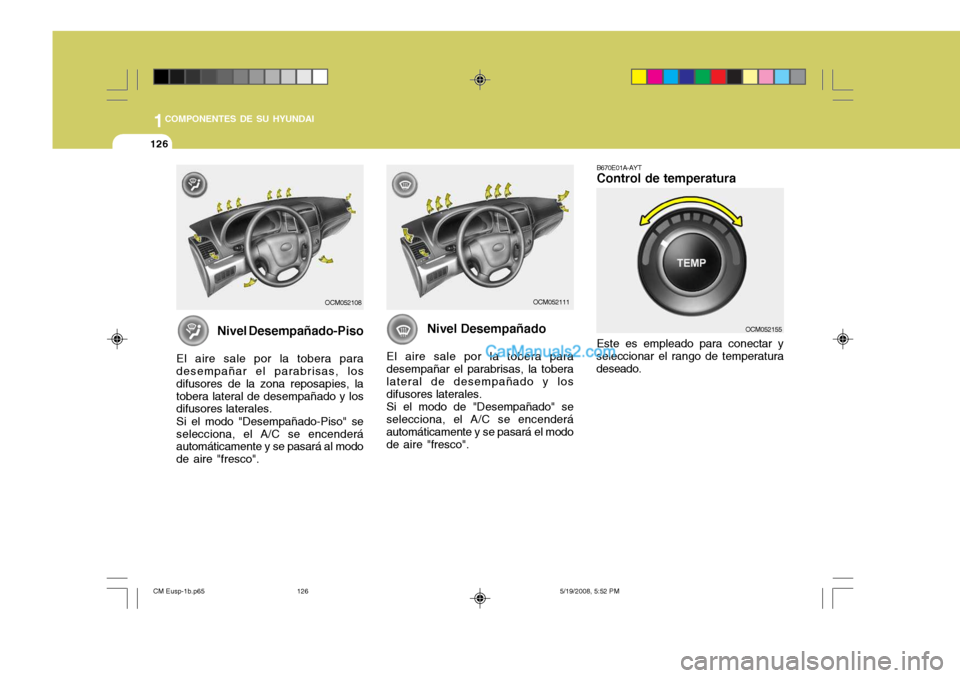Select the cyan swatch in the color bar
Image resolution: width=960 pixels, height=678 pixels.
pyautogui.click(x=671, y=77)
